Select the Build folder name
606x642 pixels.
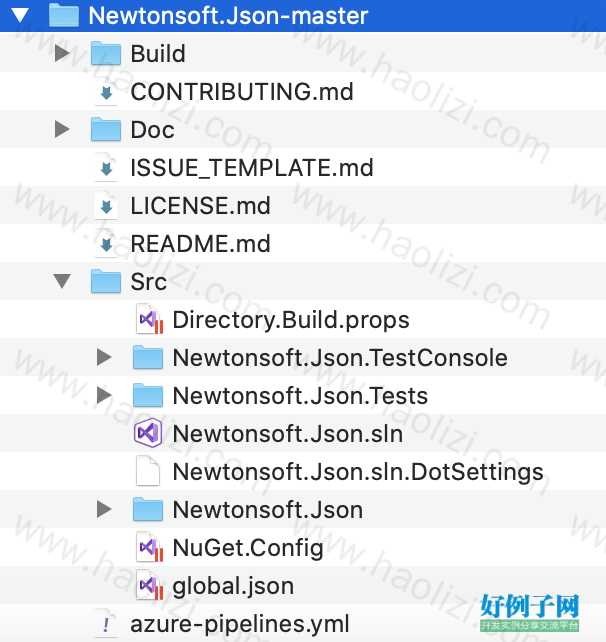[158, 54]
